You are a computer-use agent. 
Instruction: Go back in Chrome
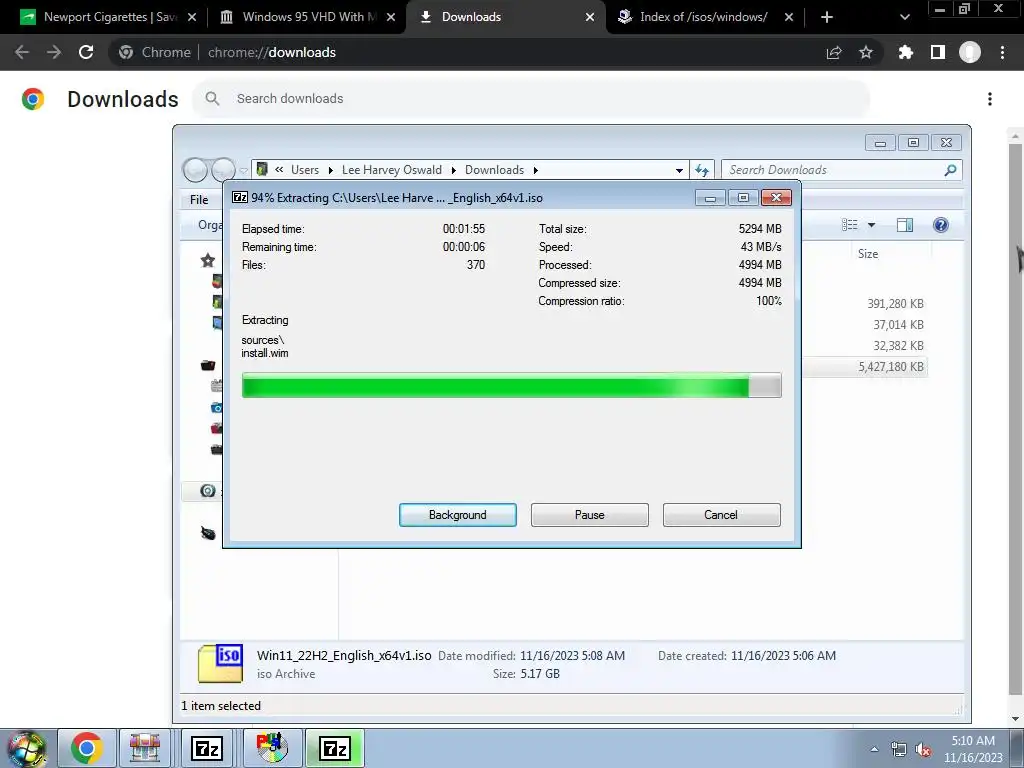[22, 52]
